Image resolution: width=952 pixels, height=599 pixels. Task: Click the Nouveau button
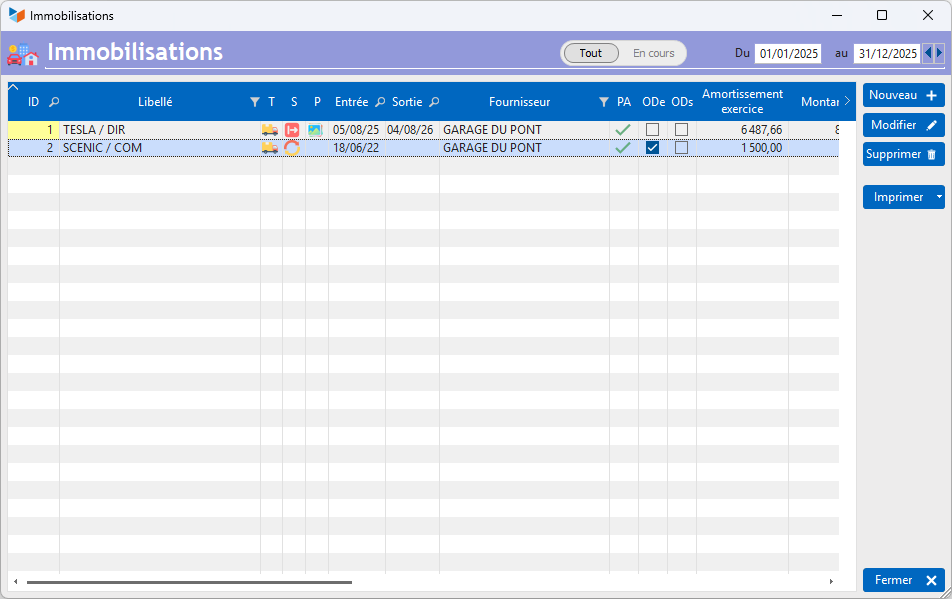(x=903, y=95)
